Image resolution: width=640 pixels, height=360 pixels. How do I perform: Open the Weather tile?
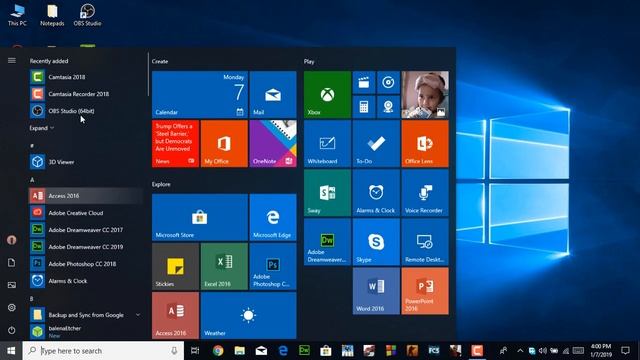[248, 315]
